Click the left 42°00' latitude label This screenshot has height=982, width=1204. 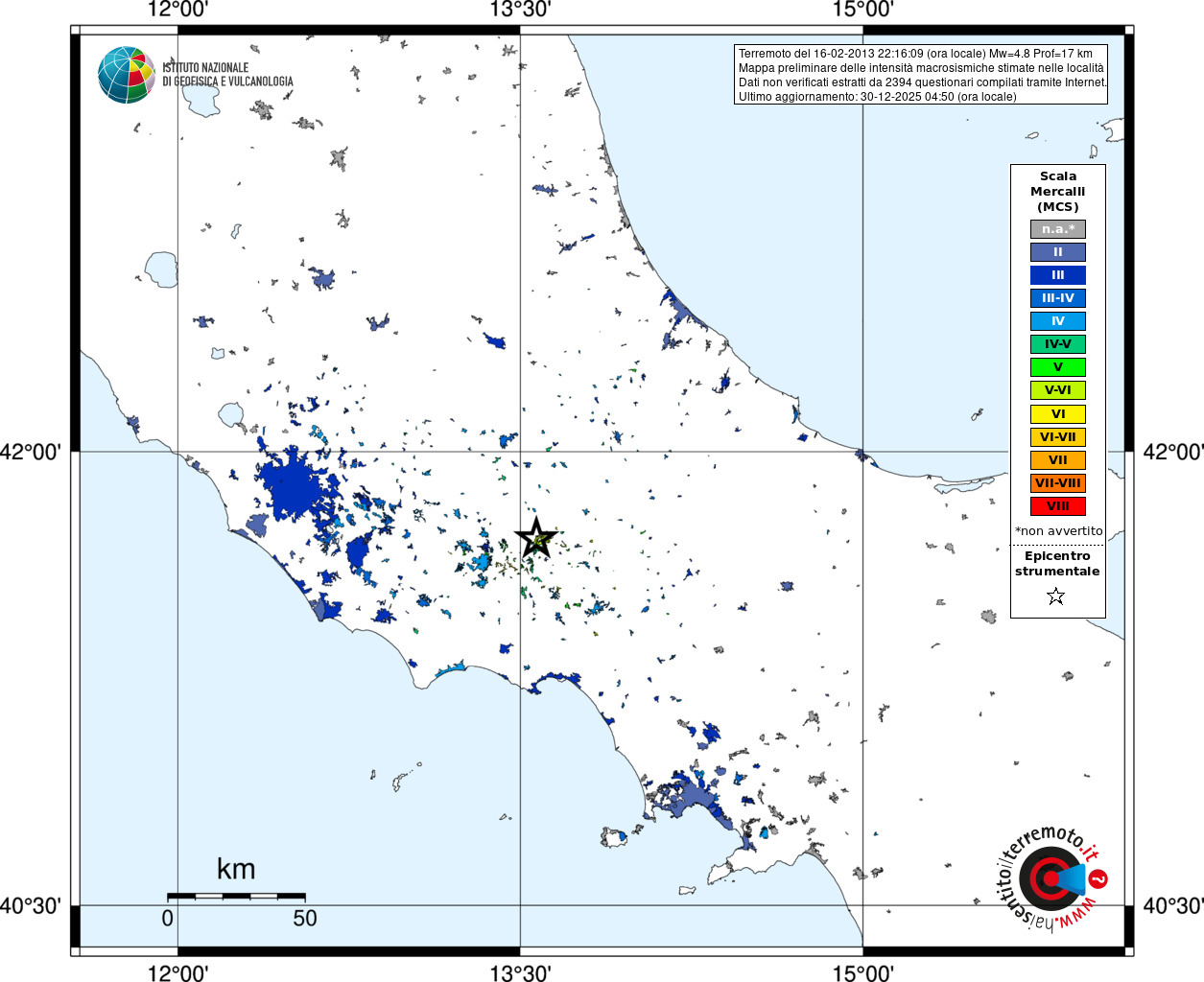31,452
